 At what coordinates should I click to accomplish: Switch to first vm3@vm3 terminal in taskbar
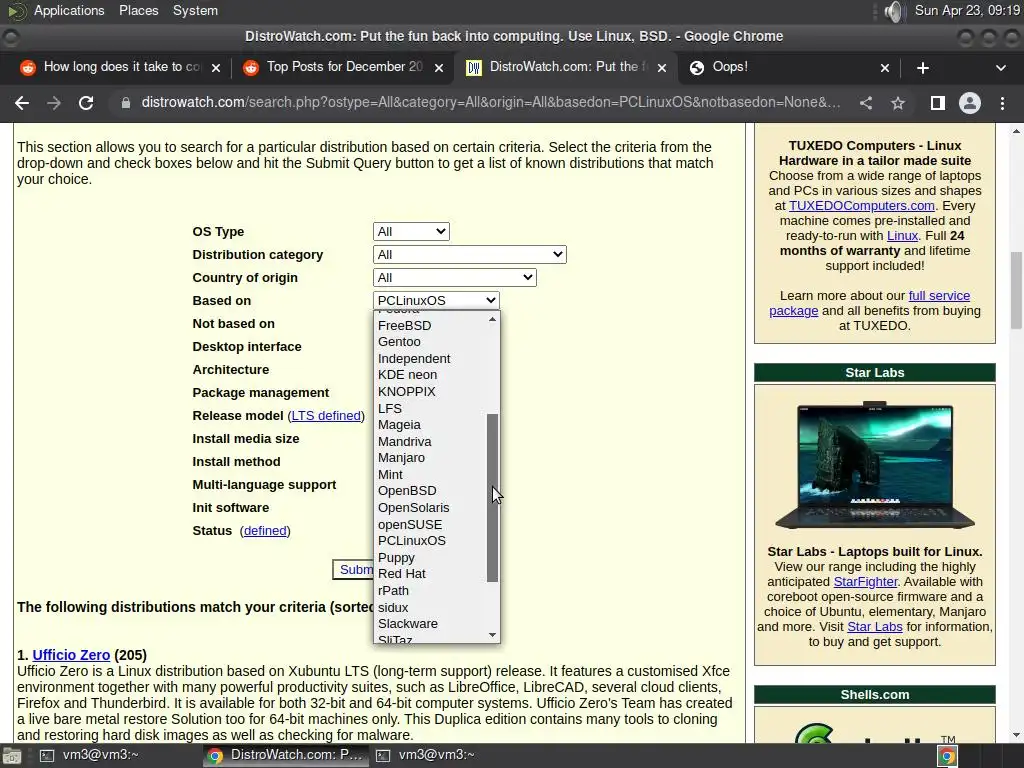point(89,756)
